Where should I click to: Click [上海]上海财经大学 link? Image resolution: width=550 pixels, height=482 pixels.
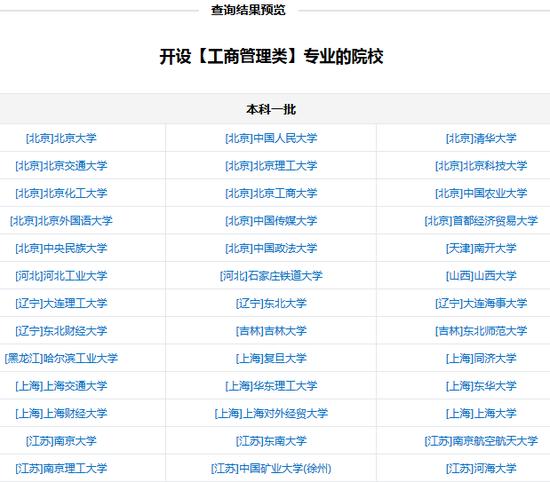pyautogui.click(x=61, y=413)
